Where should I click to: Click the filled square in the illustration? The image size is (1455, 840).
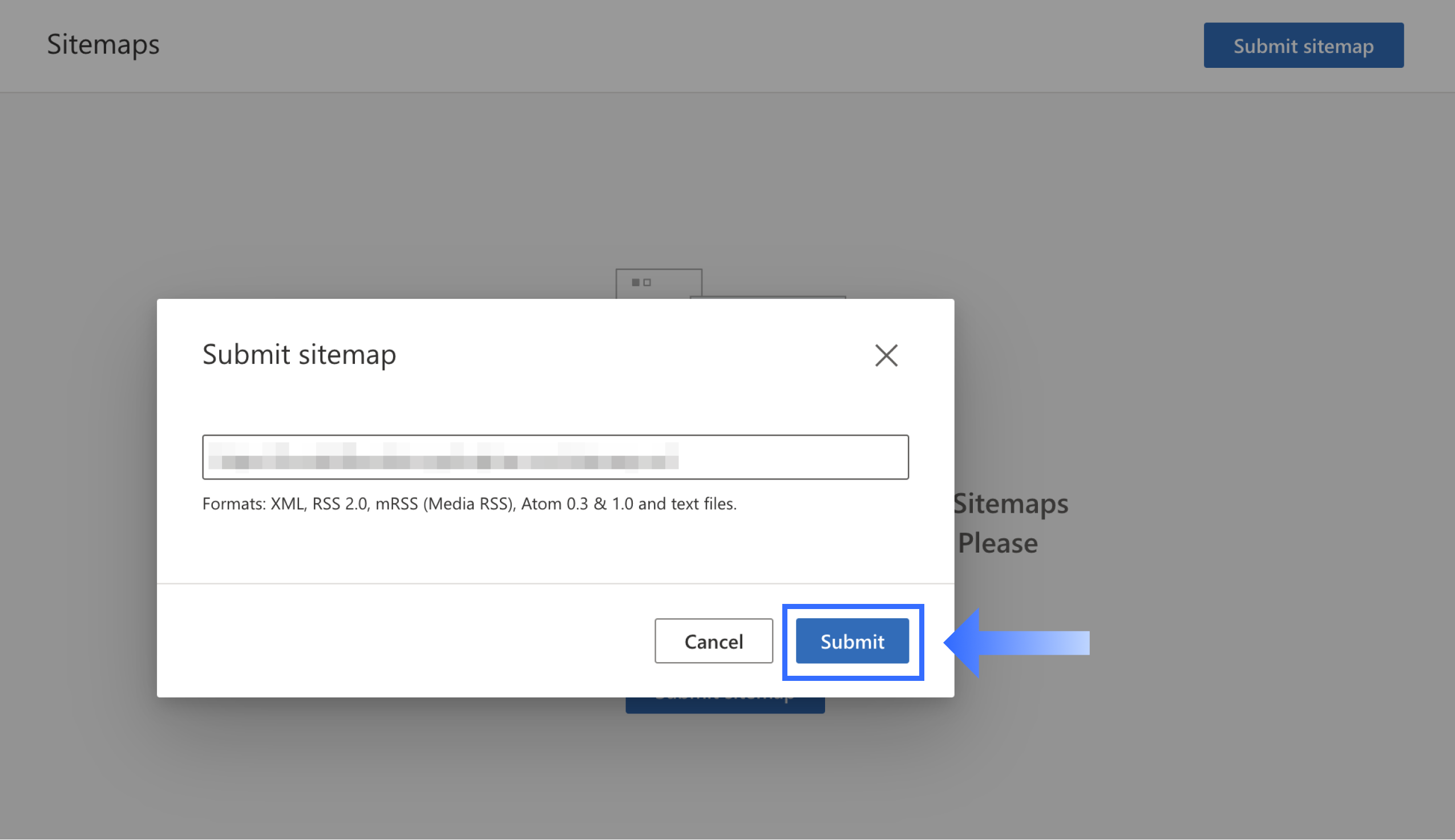[x=636, y=283]
